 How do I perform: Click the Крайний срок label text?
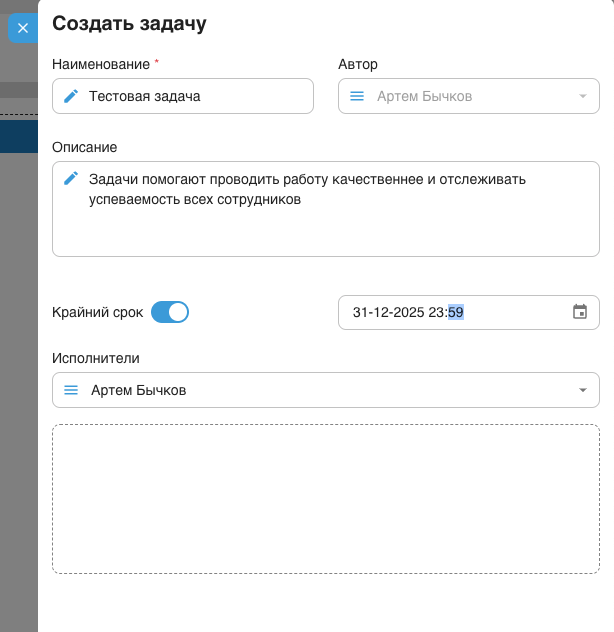[x=96, y=312]
